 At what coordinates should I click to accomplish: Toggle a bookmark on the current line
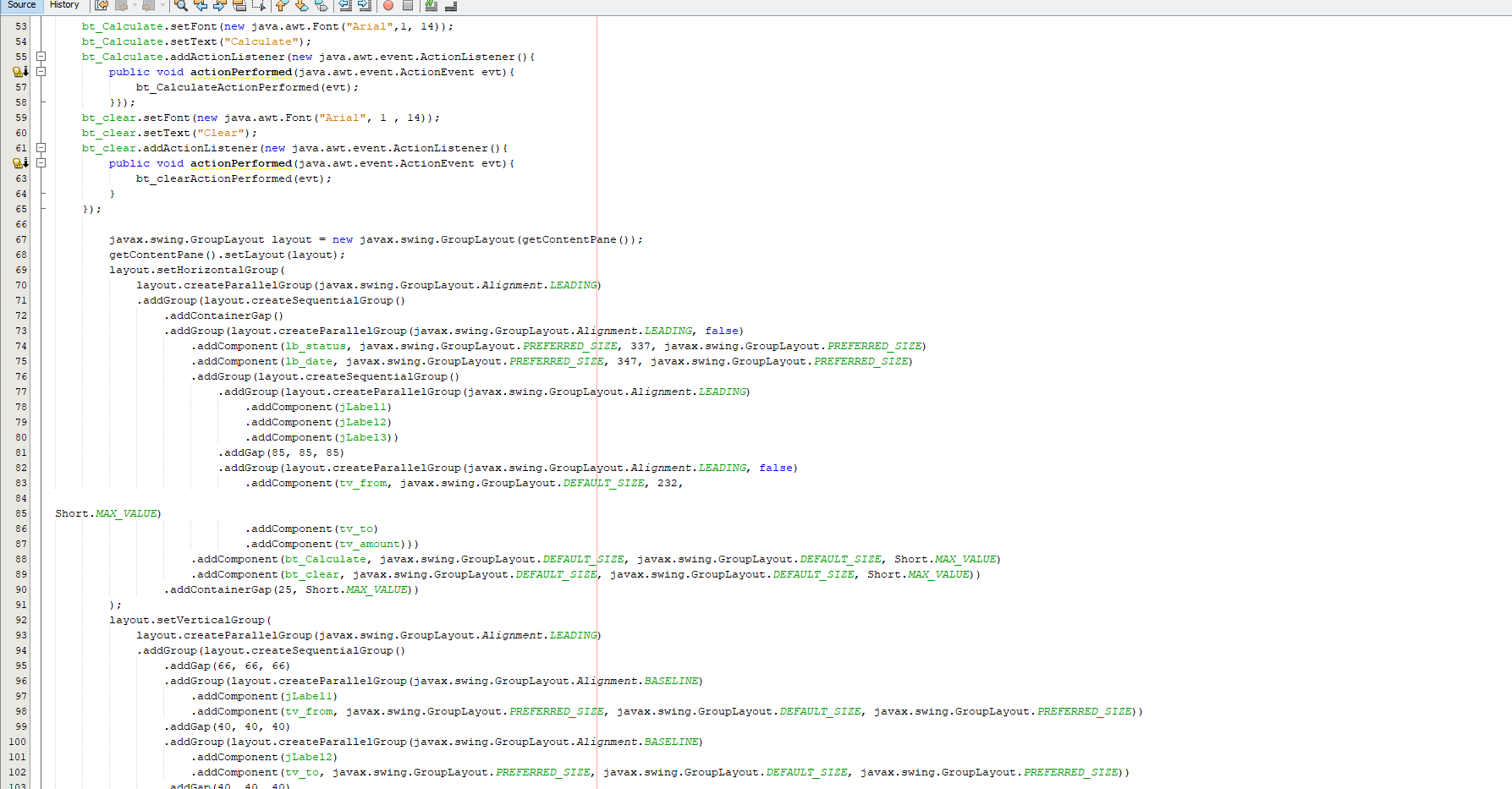pyautogui.click(x=321, y=6)
